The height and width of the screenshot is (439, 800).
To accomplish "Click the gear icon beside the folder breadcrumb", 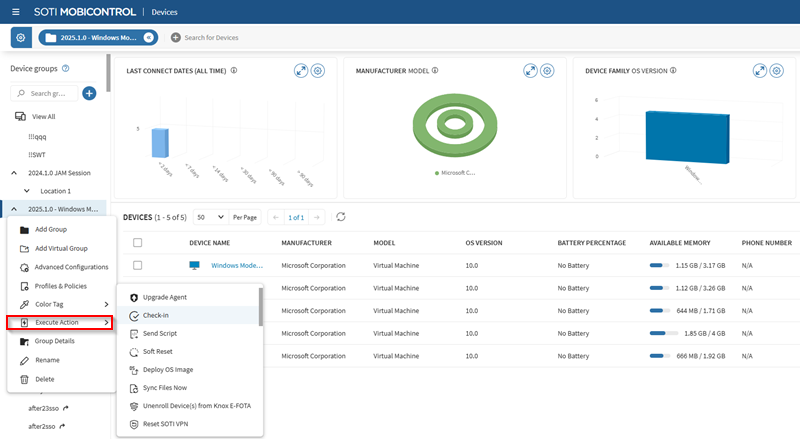I will (21, 37).
